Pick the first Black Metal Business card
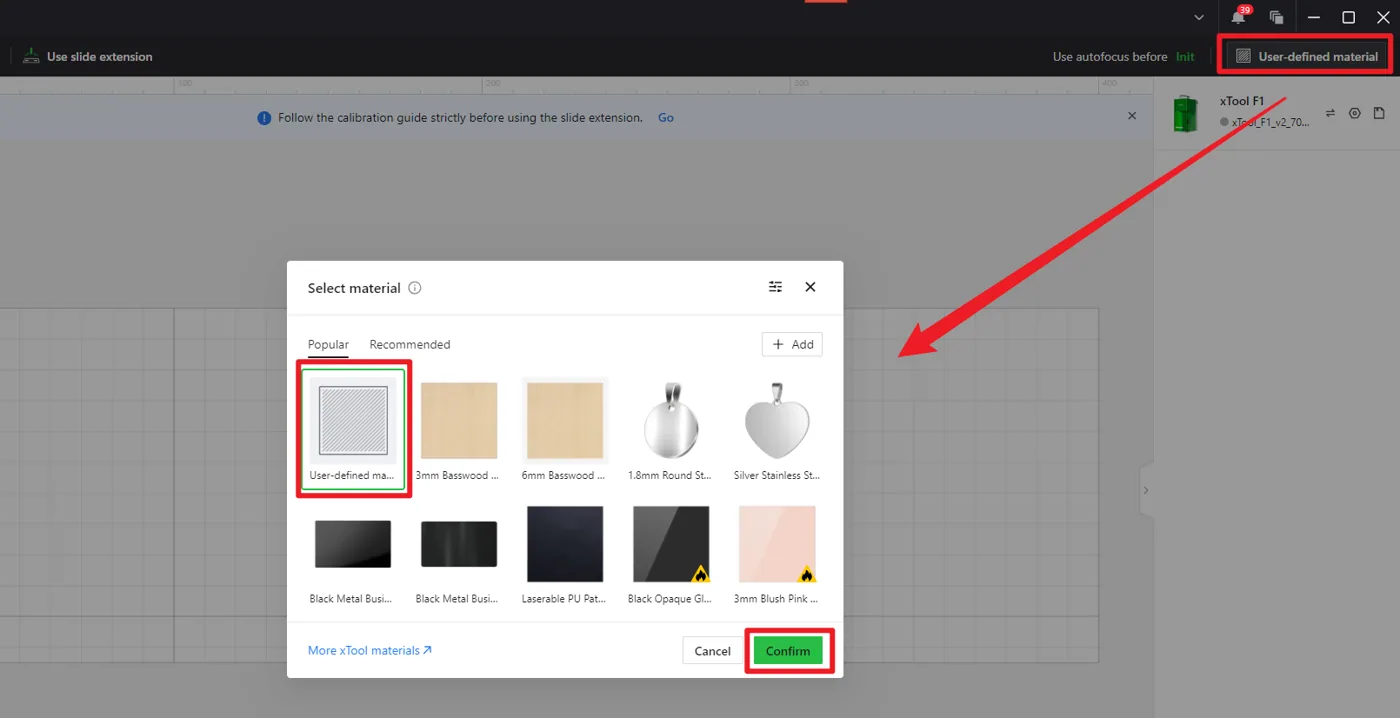1400x718 pixels. (x=353, y=544)
